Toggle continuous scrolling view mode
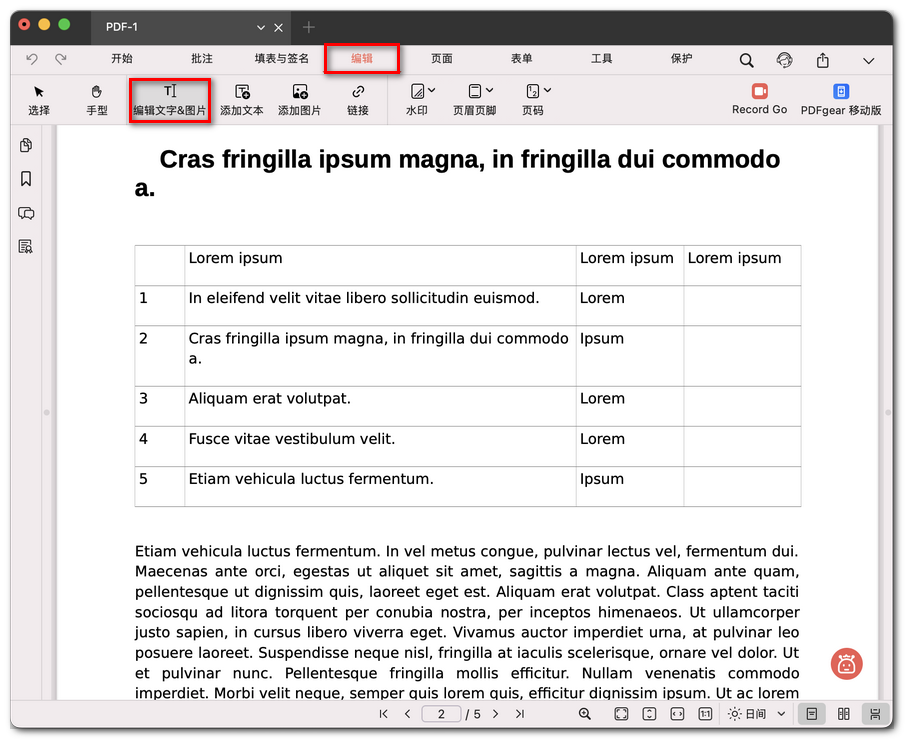The width and height of the screenshot is (905, 740). pos(875,714)
